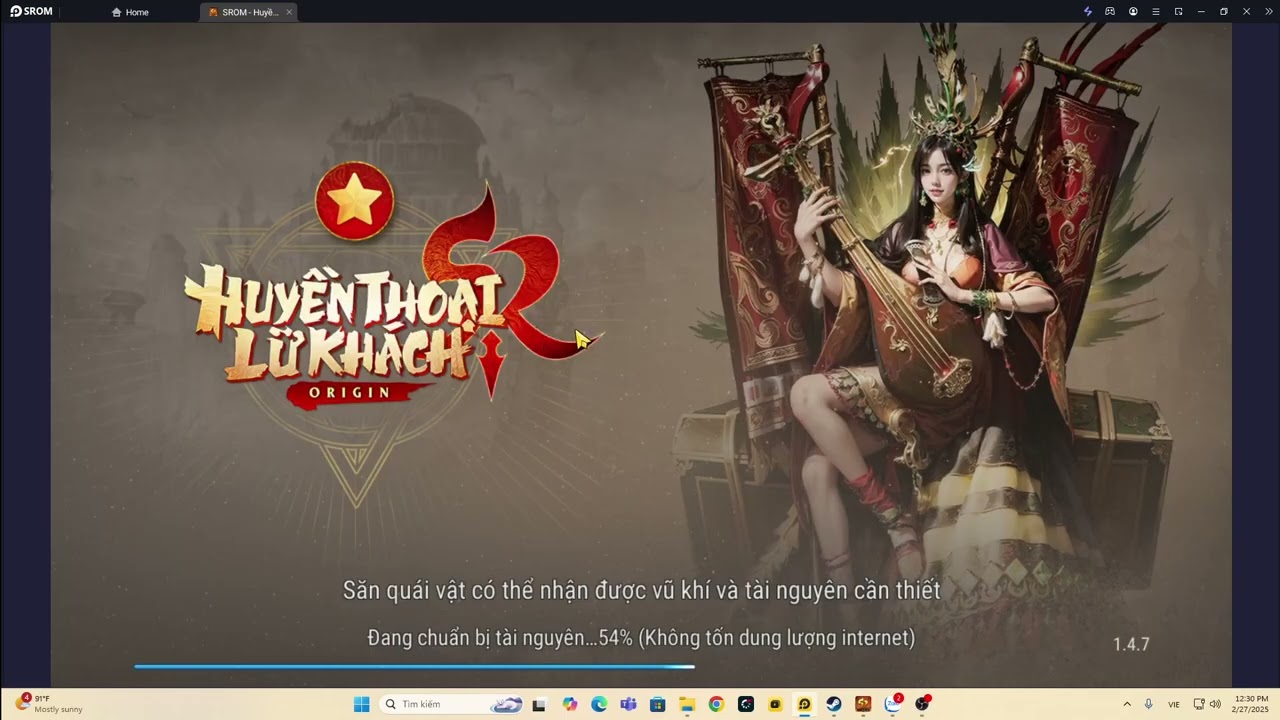Click the Đang chuẩn bị tài nguyên status text
Viewport: 1280px width, 720px height.
pos(641,637)
